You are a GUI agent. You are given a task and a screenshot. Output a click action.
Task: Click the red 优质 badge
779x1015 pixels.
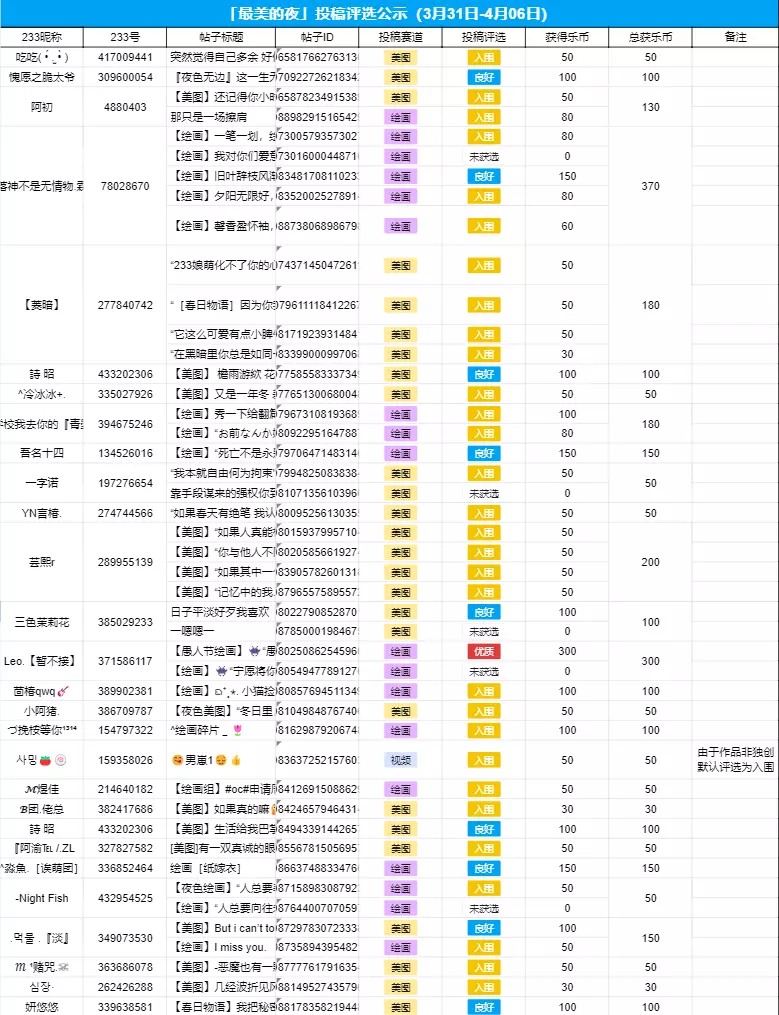coord(484,651)
